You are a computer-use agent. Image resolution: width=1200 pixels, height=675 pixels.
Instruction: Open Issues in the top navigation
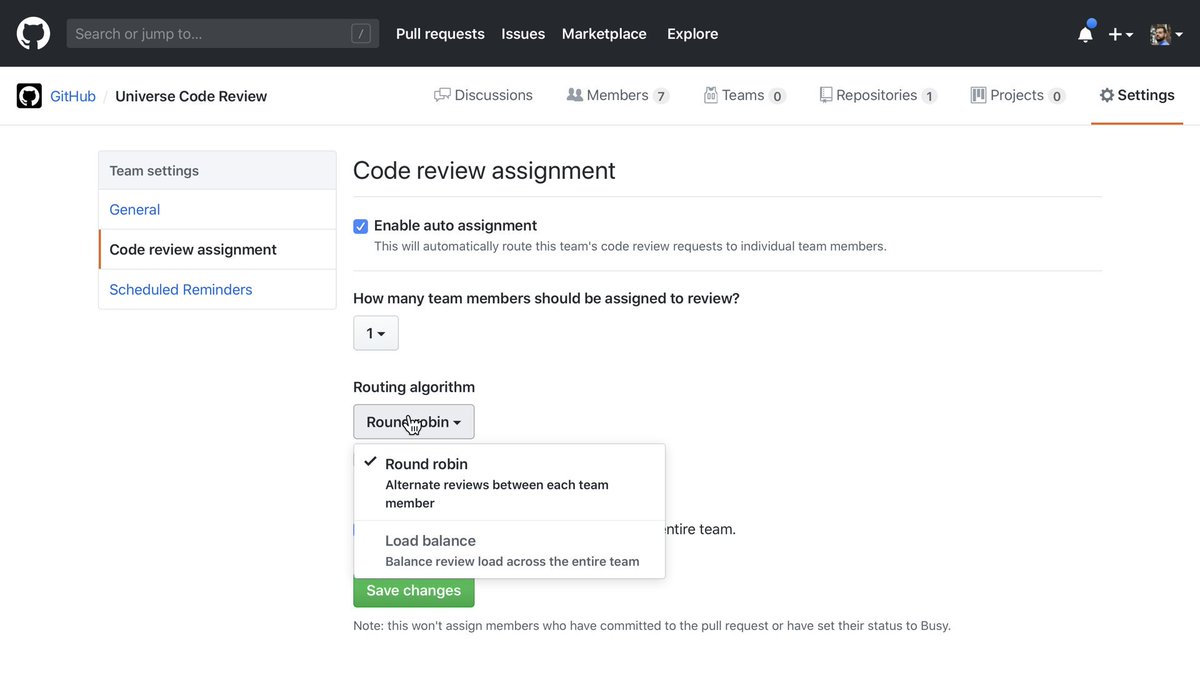pyautogui.click(x=523, y=34)
